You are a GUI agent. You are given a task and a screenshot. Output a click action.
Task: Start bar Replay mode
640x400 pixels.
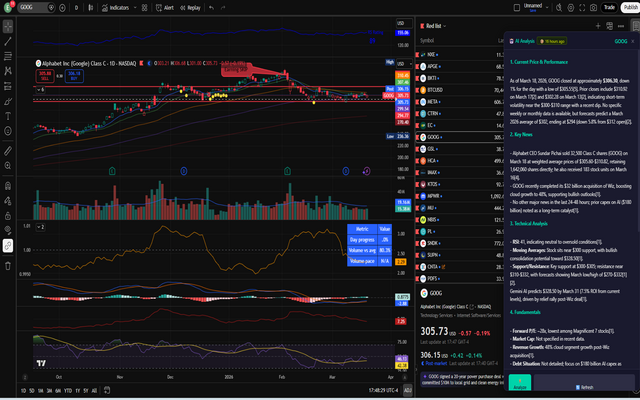click(x=190, y=8)
